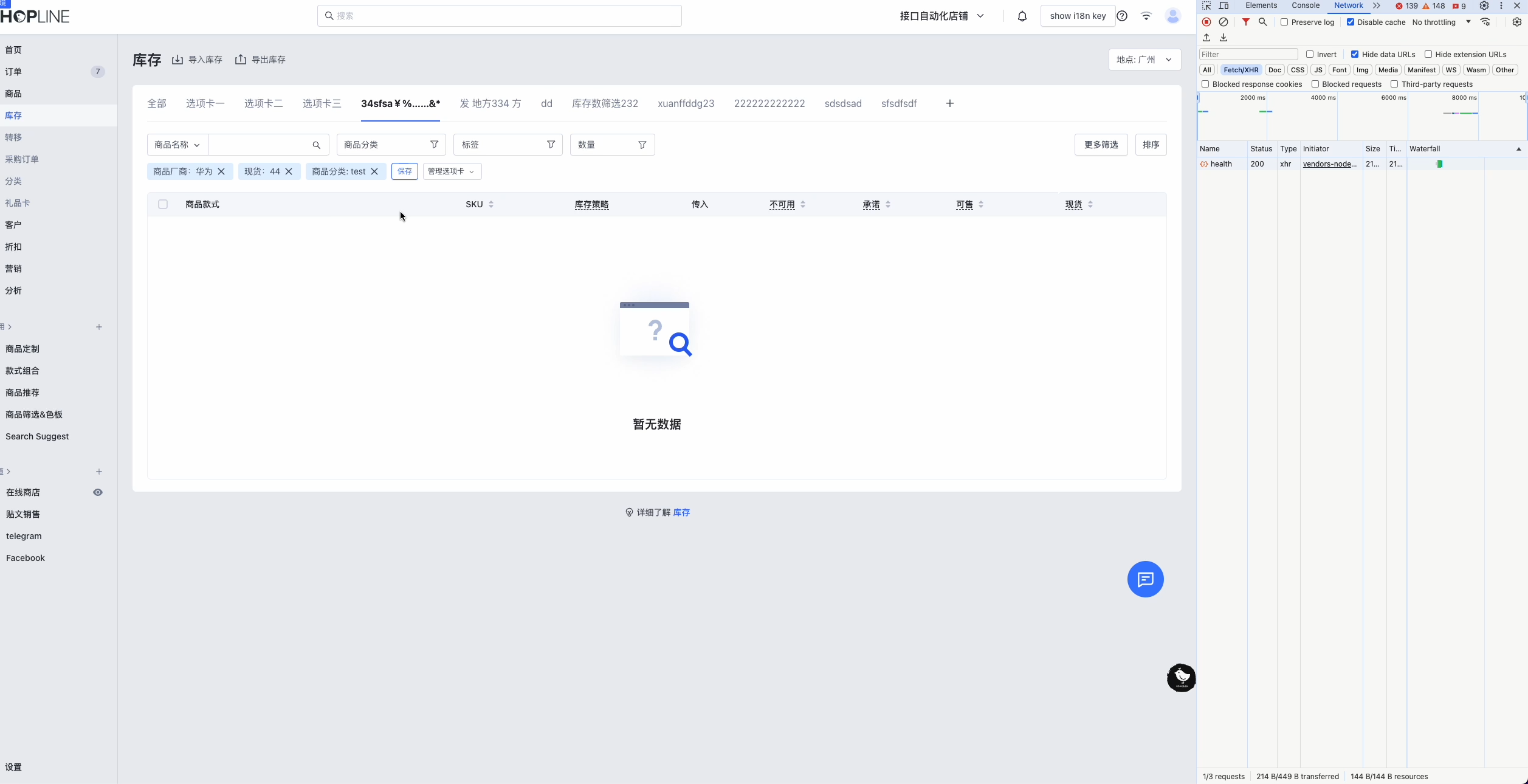Screen dimensions: 1528x784
Task: Check the select-all table checkbox
Action: [x=163, y=204]
